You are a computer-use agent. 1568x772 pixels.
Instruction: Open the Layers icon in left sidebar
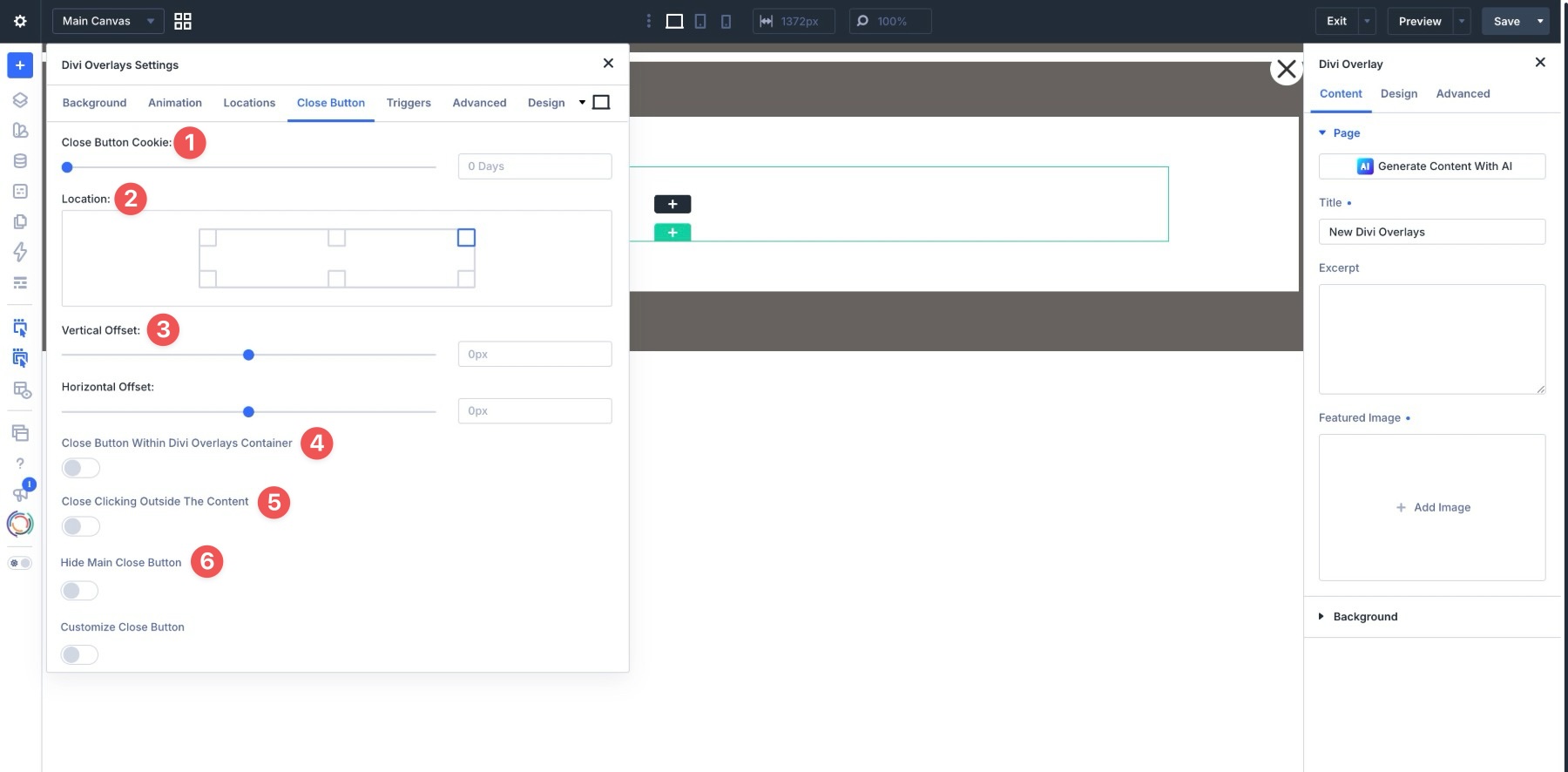(x=20, y=99)
